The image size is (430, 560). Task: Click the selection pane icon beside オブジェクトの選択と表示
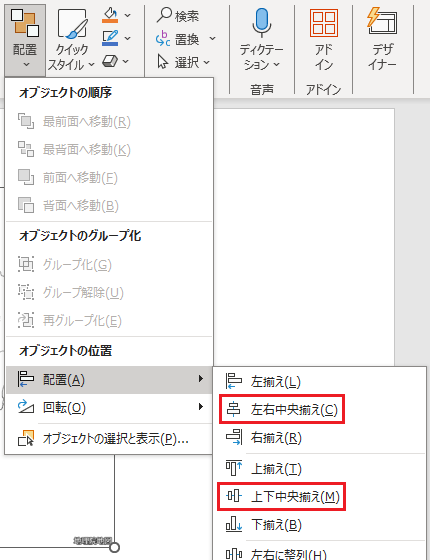26,438
